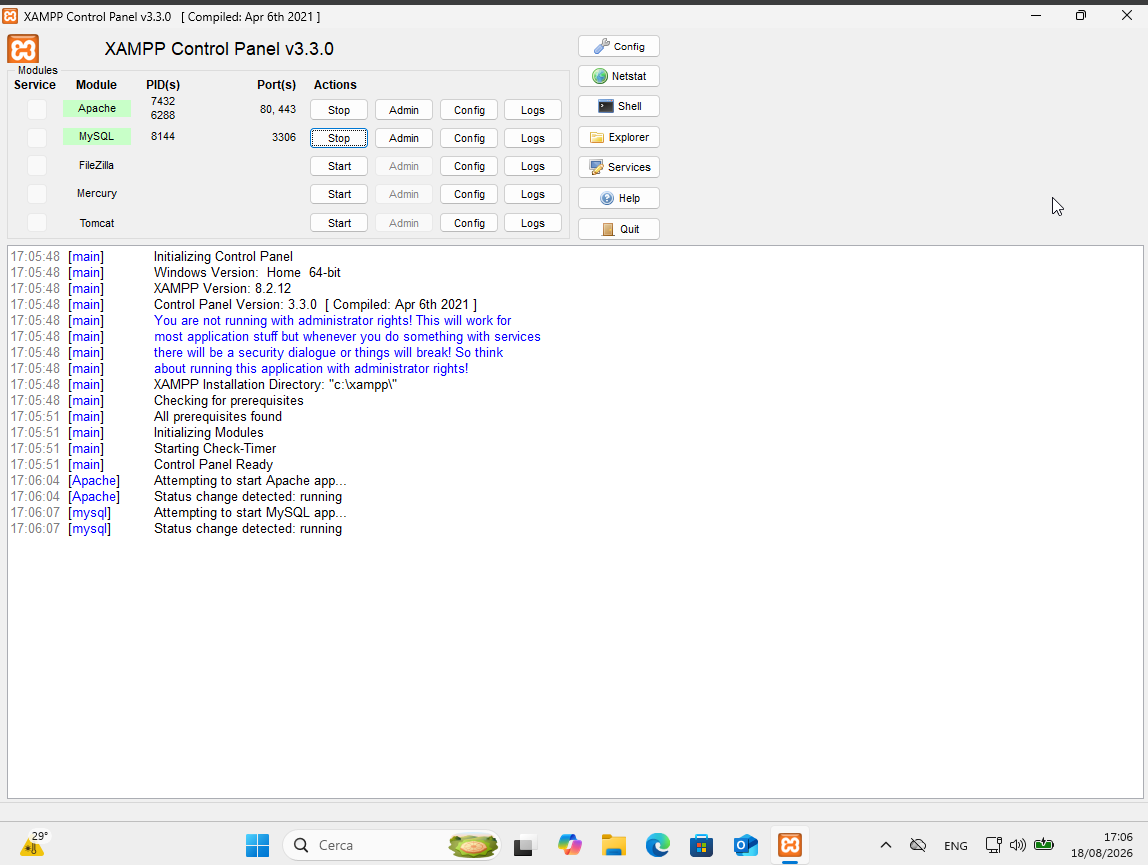Screen dimensions: 1148x865
Task: Open Tomcat Config menu
Action: click(x=469, y=223)
